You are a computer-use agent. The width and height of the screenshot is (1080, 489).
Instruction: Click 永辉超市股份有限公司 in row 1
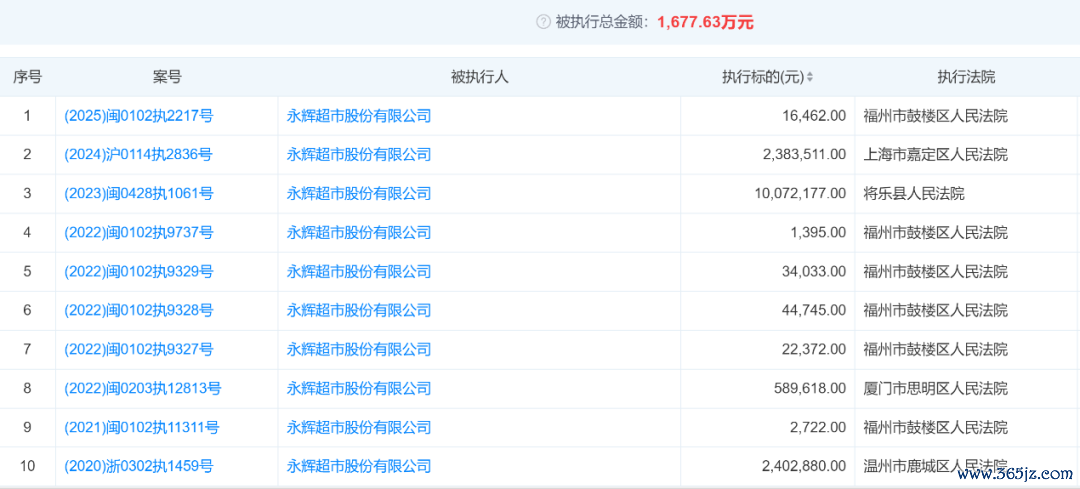359,116
